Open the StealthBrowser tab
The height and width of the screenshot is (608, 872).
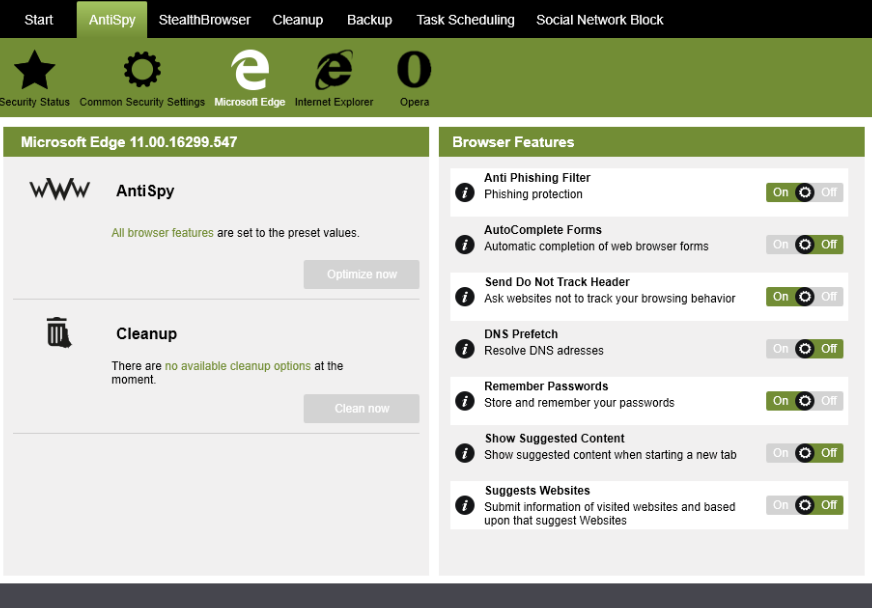point(204,20)
